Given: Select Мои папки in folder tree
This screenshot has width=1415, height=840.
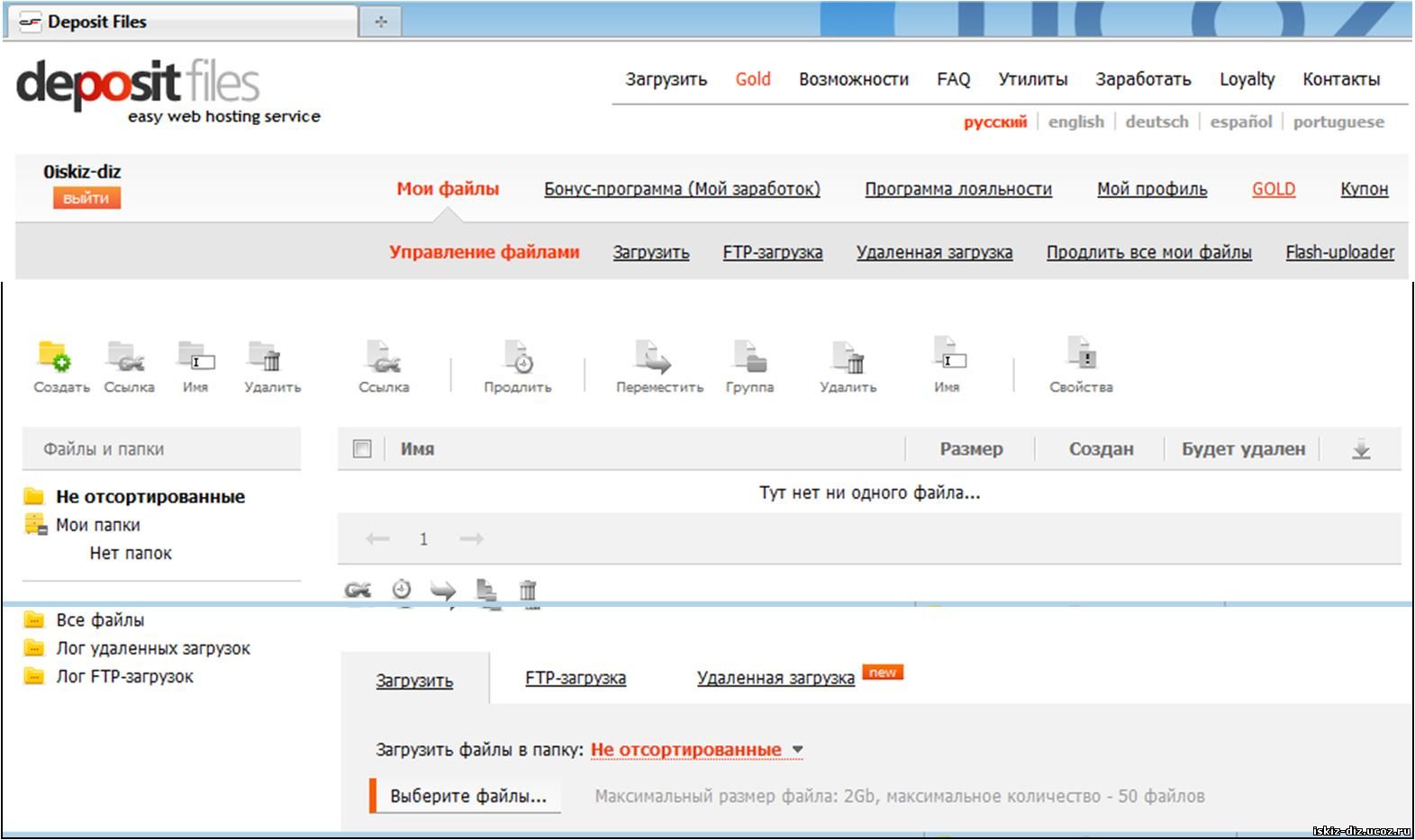Looking at the screenshot, I should click(98, 525).
